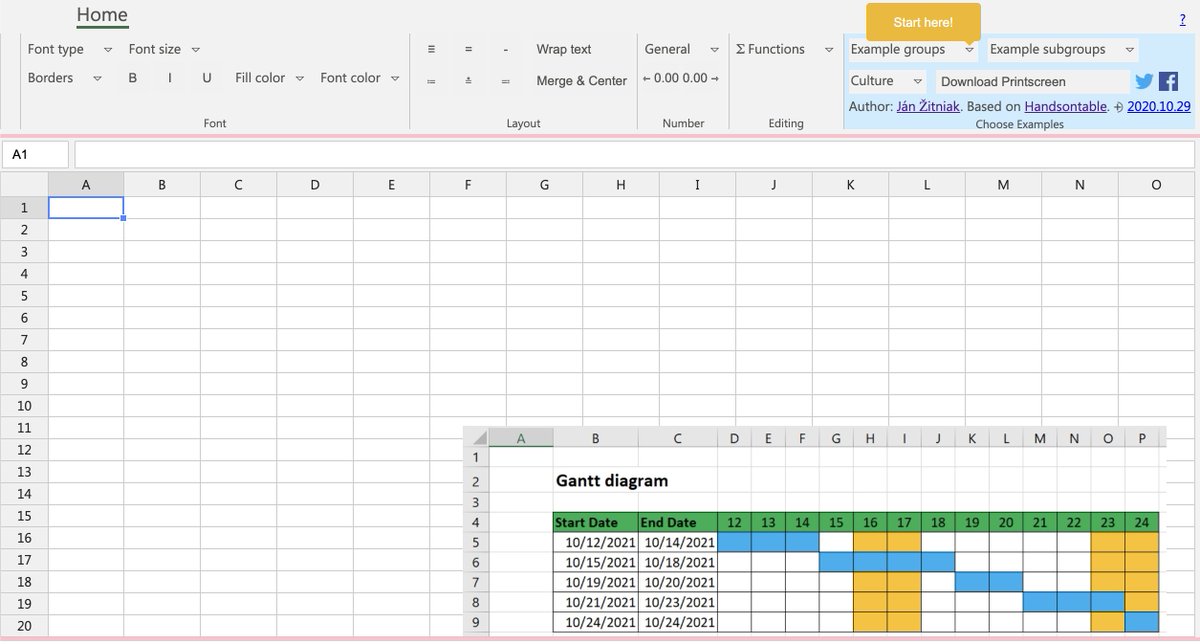Apply underline formatting
Screen dimensions: 1200x644
(x=206, y=78)
